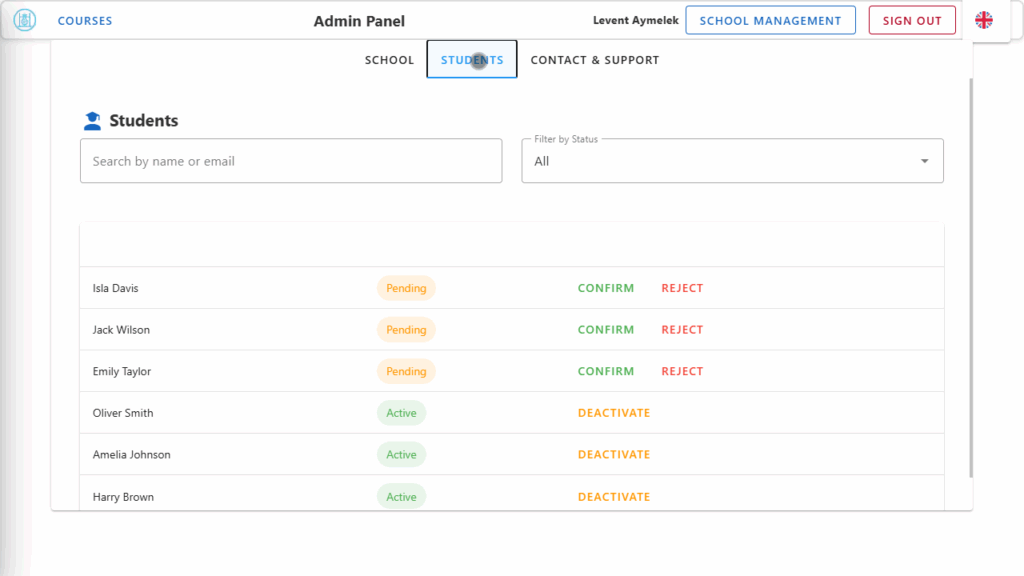Select the Students tab
Screen dimensions: 1024x576
click(472, 60)
